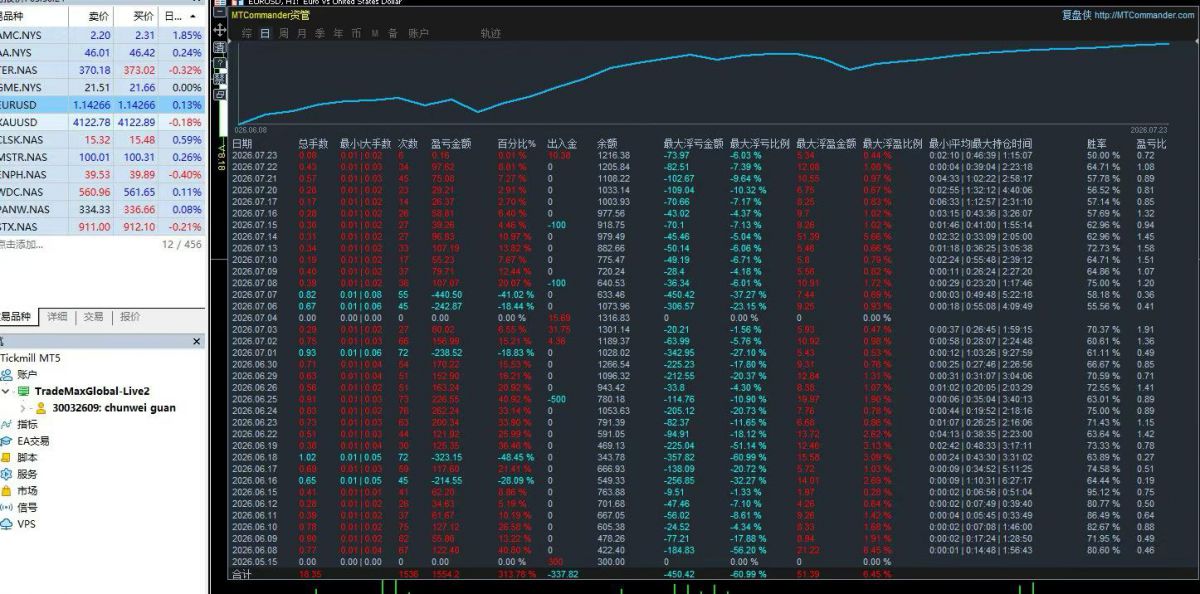This screenshot has width=1200, height=594.
Task: Click the move crosshair icon on chart sidebar
Action: pyautogui.click(x=220, y=30)
